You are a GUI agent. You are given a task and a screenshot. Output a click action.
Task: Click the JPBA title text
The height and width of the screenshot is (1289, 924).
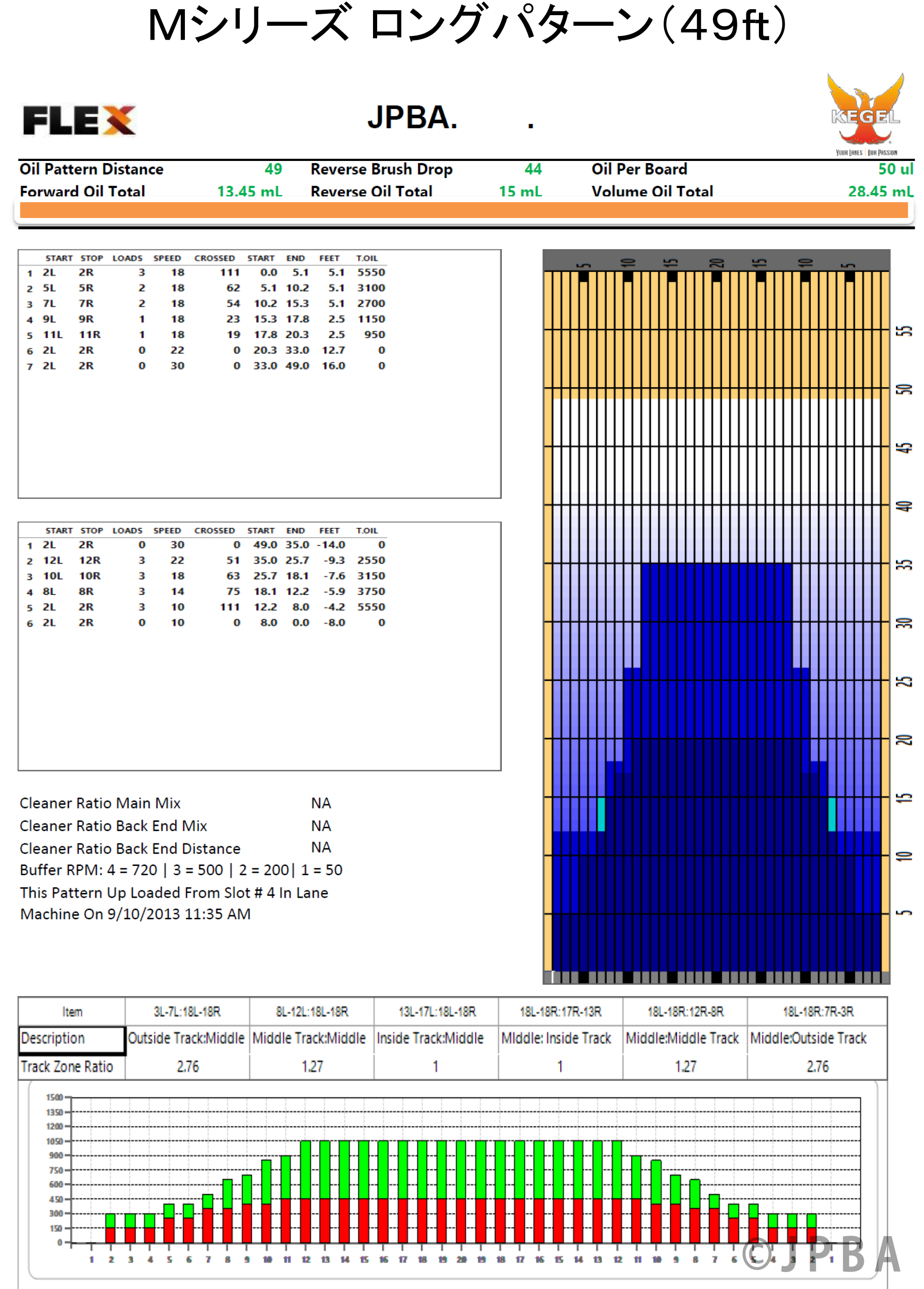(x=412, y=118)
